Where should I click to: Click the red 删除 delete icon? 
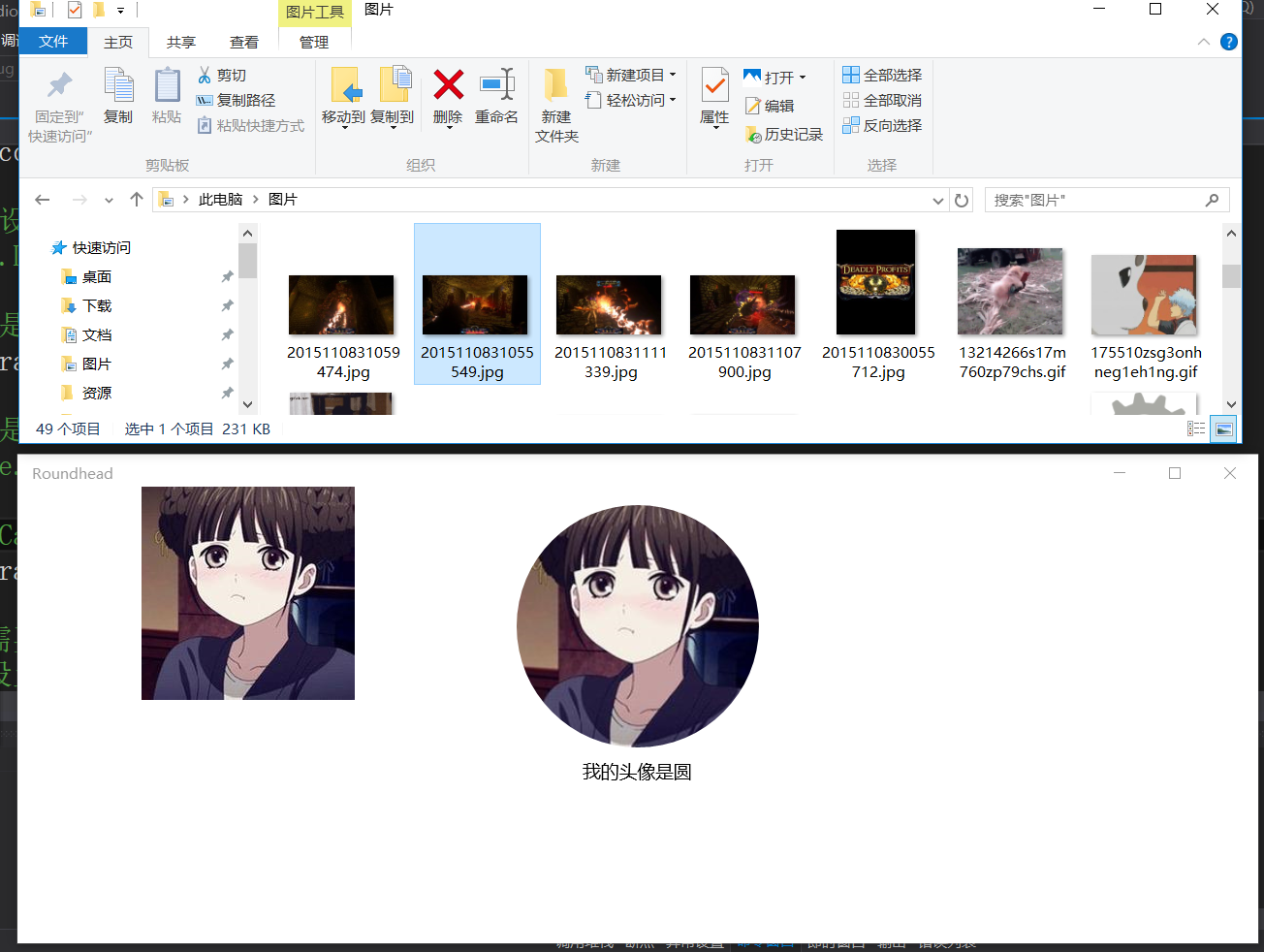click(x=448, y=84)
